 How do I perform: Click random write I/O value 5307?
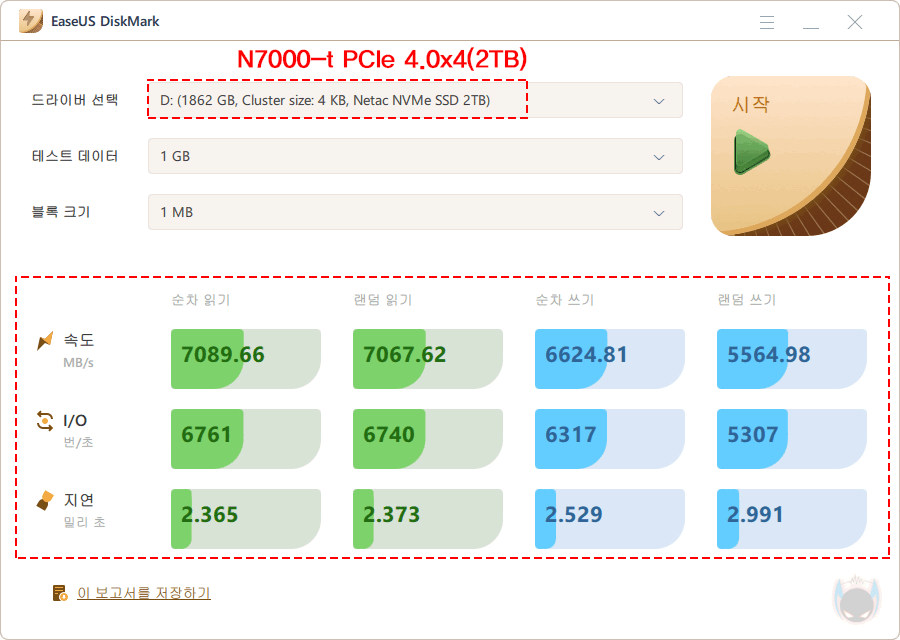(x=752, y=435)
